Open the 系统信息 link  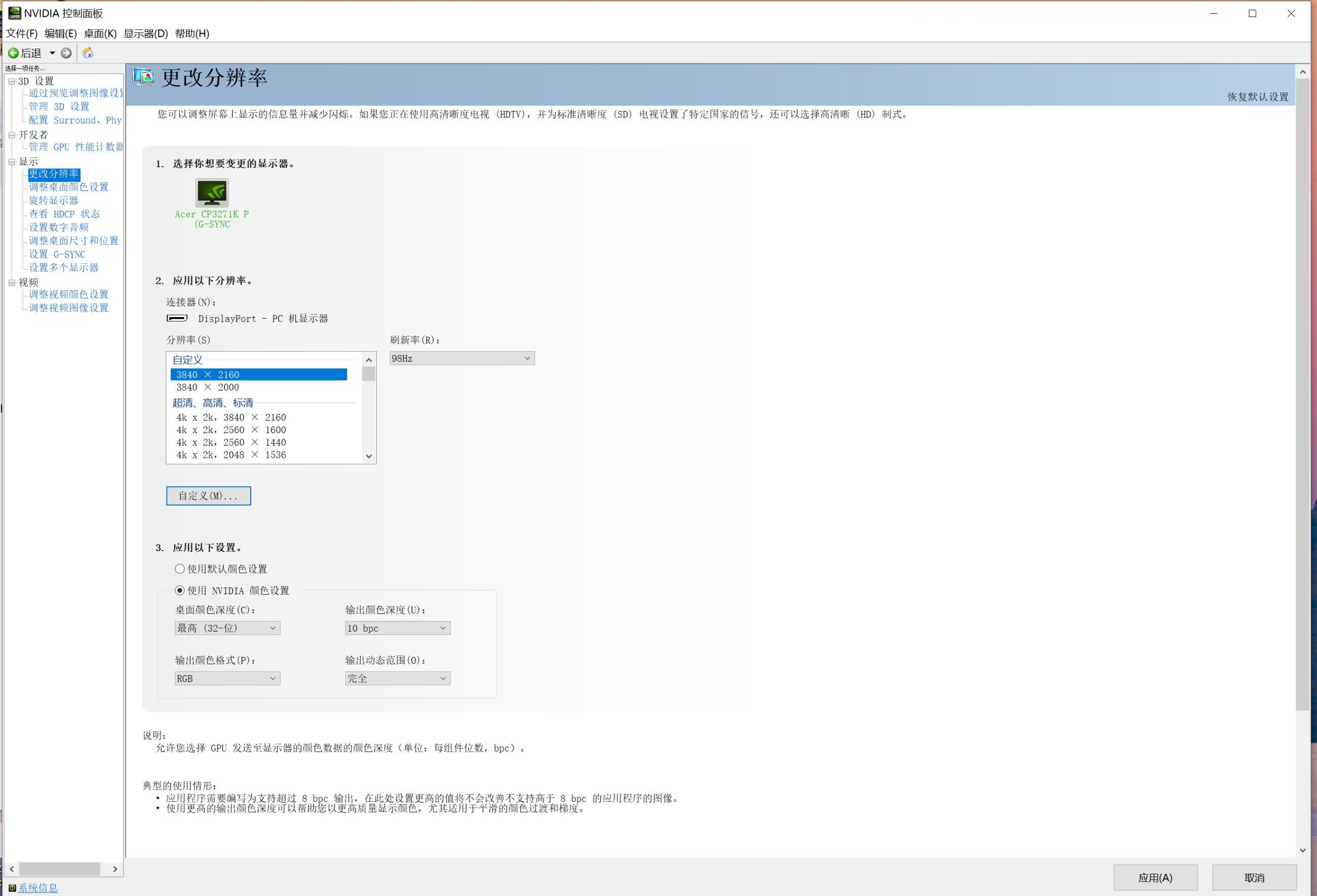coord(38,888)
